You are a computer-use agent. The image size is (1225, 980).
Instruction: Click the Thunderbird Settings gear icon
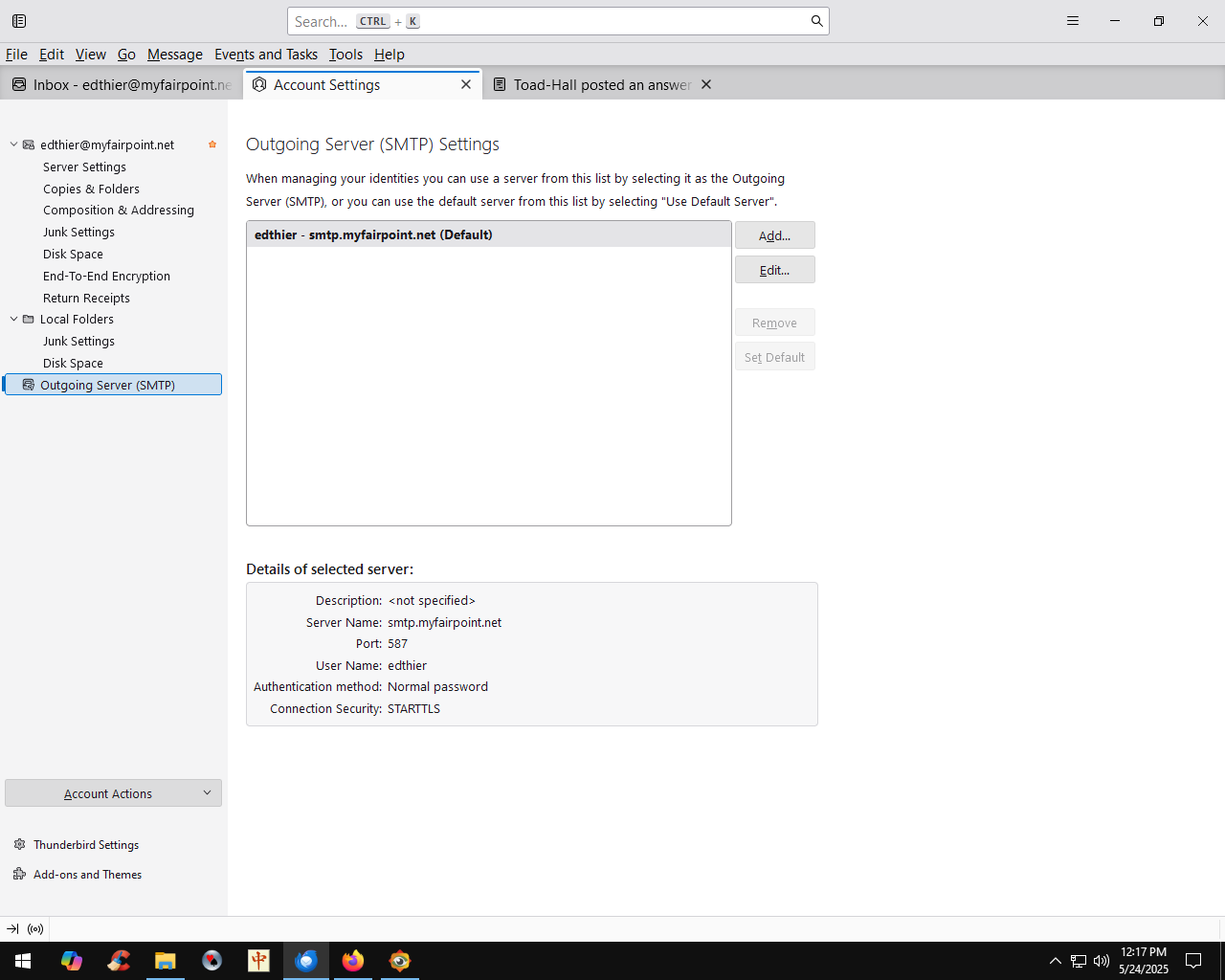pyautogui.click(x=19, y=845)
